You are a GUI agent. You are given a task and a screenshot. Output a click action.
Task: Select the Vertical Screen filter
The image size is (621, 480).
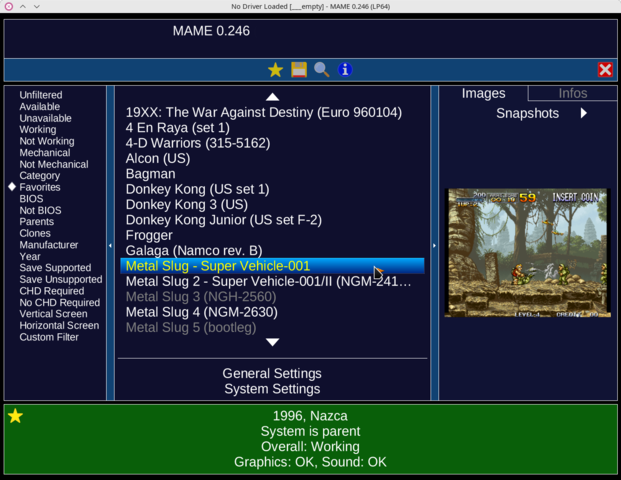click(53, 314)
